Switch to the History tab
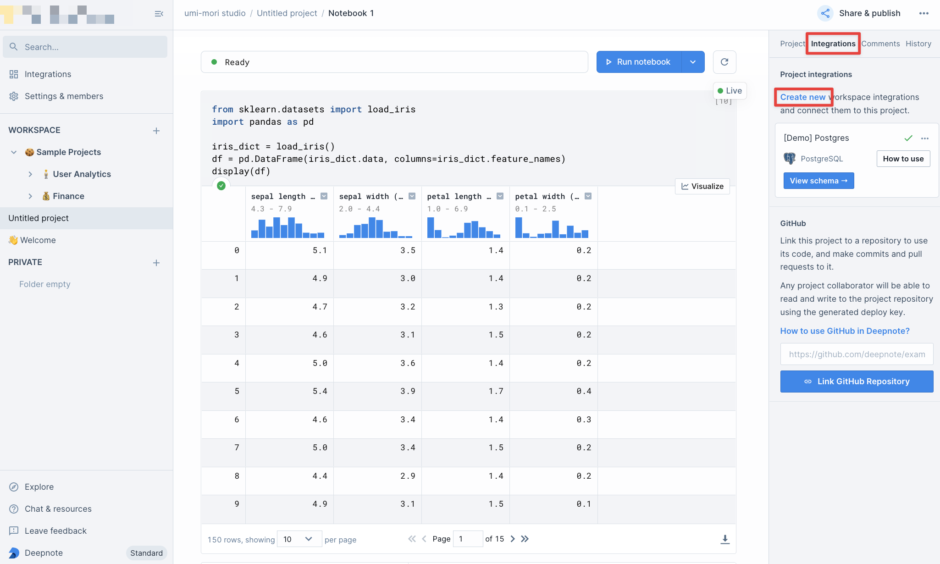The width and height of the screenshot is (940, 564). coord(918,44)
